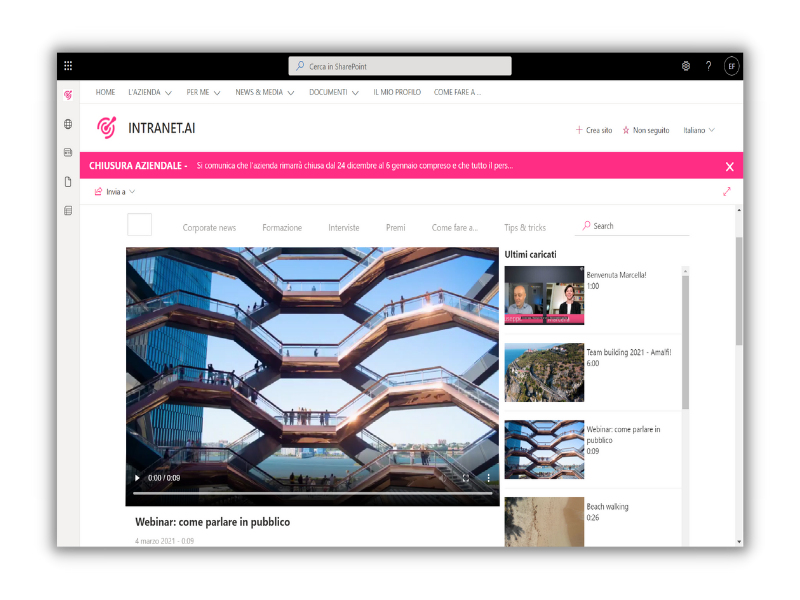Open the file page icon in left sidebar
Image resolution: width=800 pixels, height=600 pixels.
pyautogui.click(x=68, y=182)
